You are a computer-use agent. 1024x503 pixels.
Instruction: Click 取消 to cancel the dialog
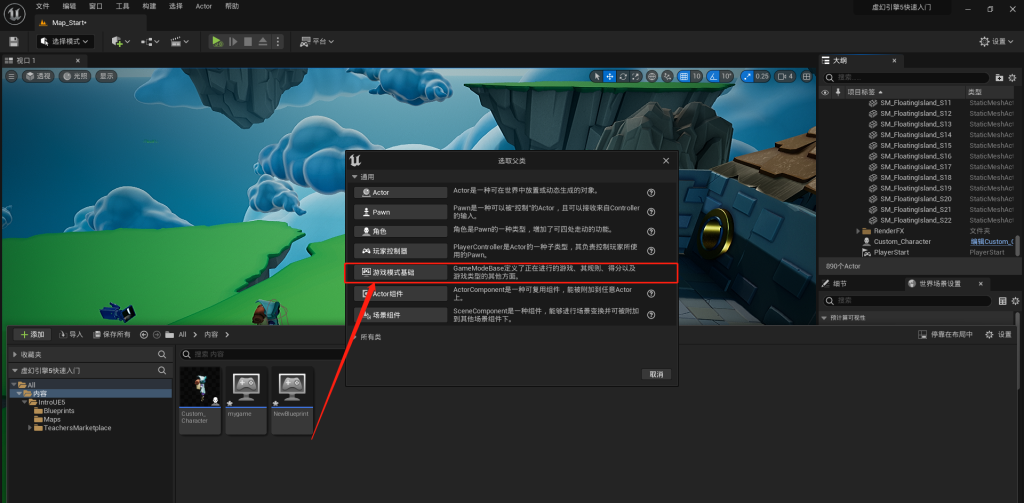pyautogui.click(x=656, y=374)
